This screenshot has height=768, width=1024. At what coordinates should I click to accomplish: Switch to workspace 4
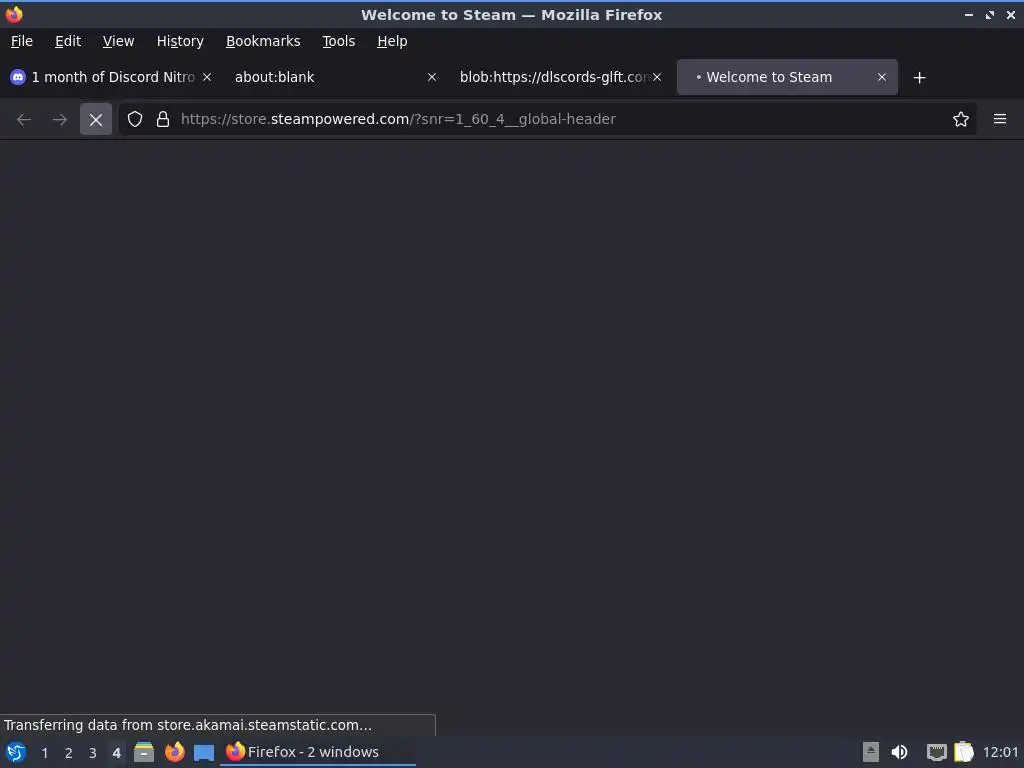(116, 753)
